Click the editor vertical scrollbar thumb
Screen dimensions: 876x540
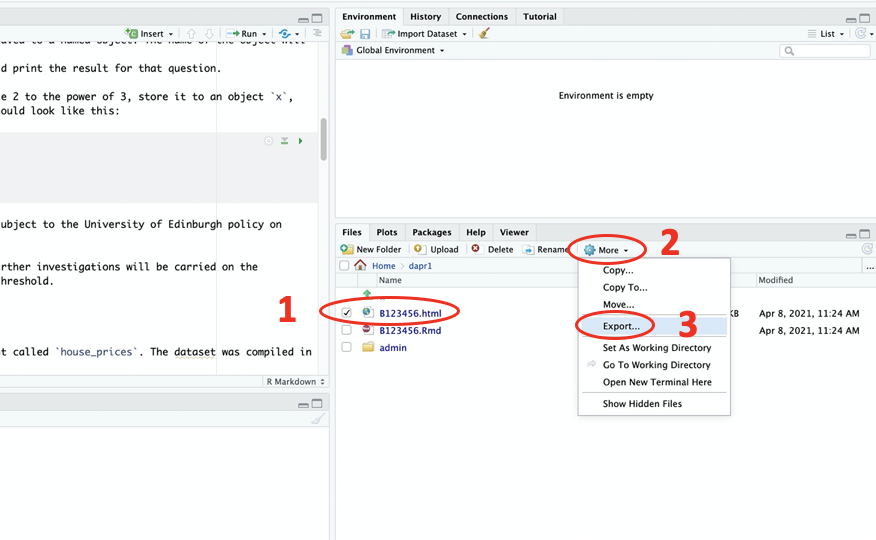pyautogui.click(x=323, y=140)
